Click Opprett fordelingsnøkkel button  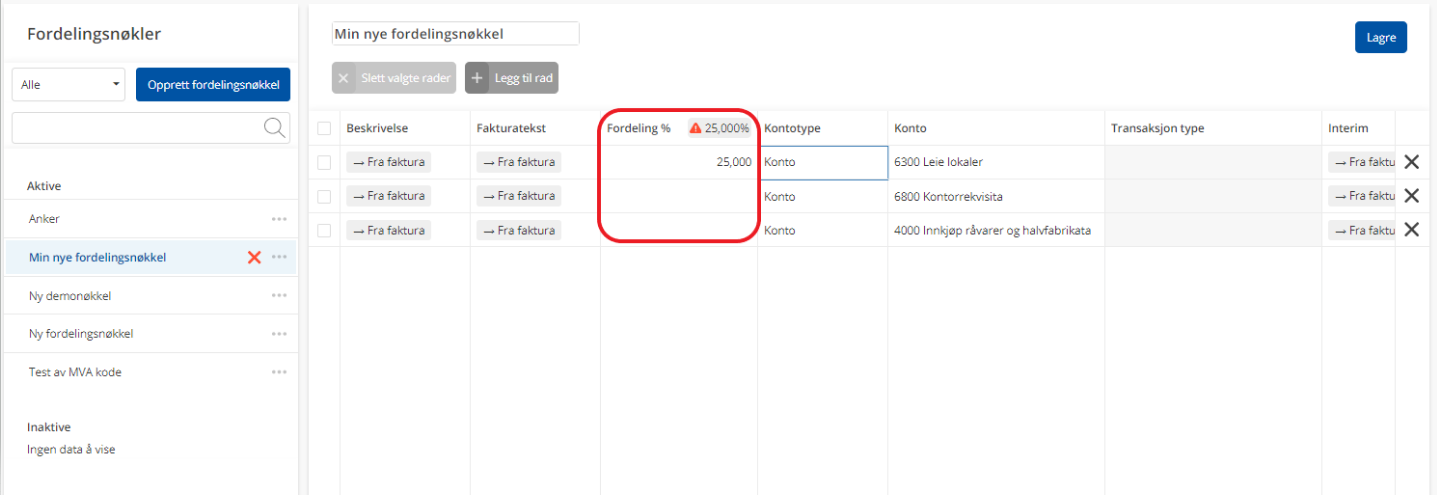[213, 85]
